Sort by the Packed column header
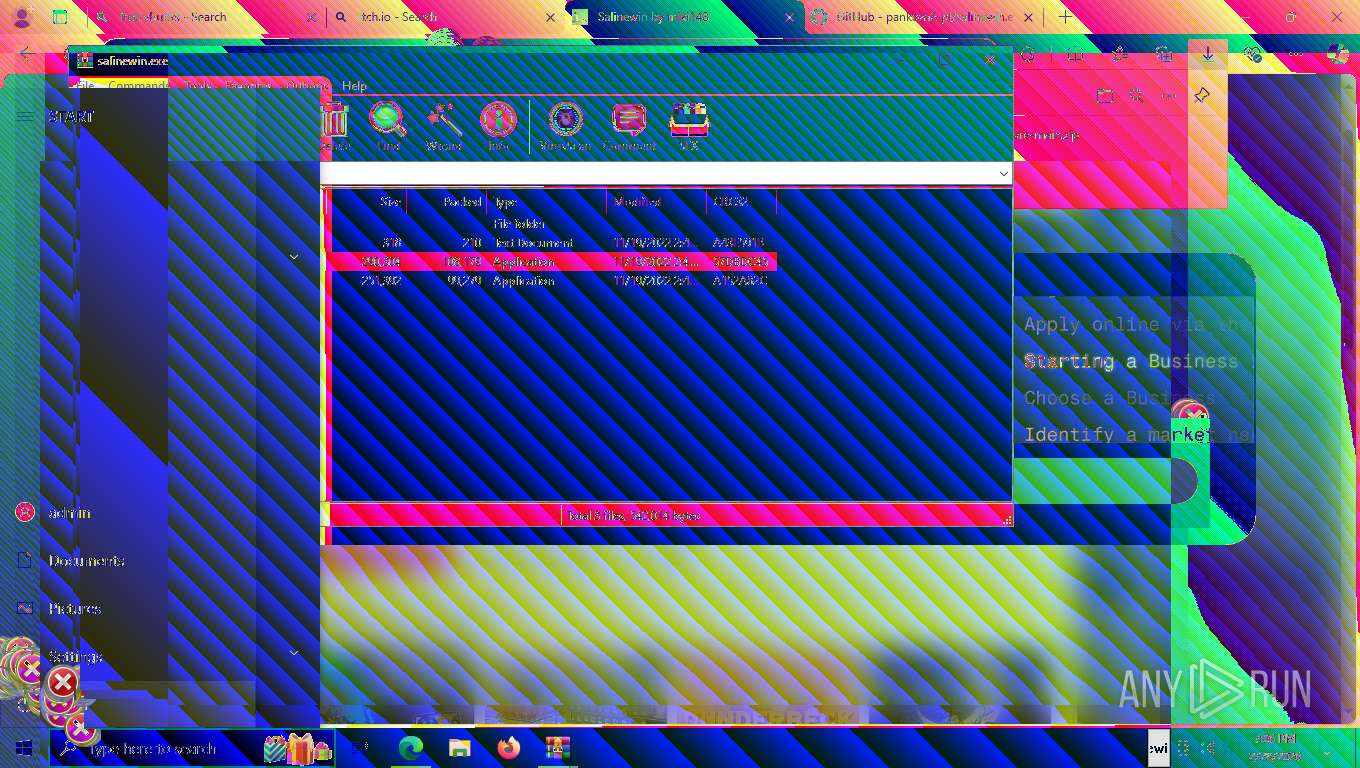Screen dimensions: 1360x768 (447, 202)
